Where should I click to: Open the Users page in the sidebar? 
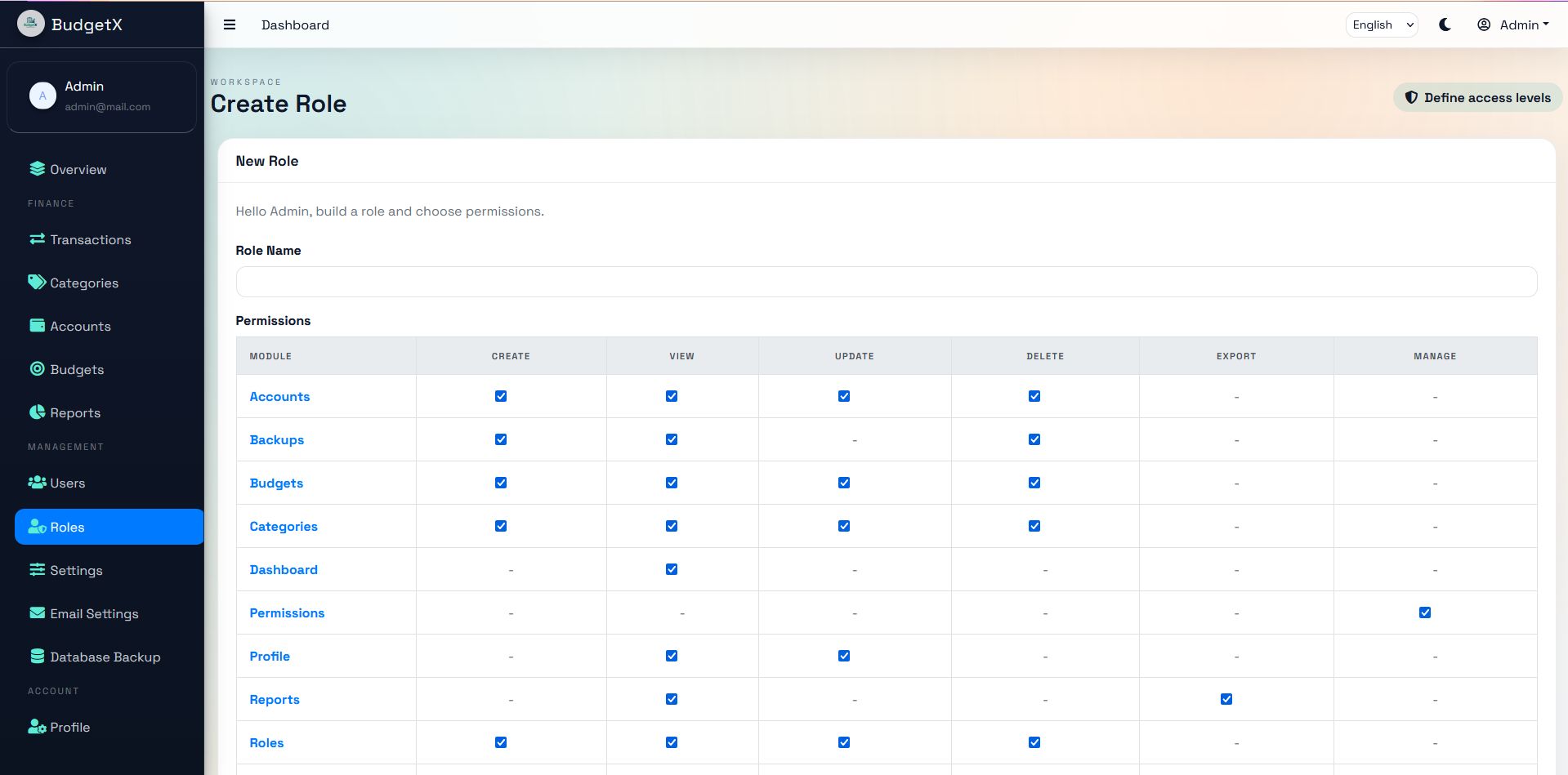point(67,483)
